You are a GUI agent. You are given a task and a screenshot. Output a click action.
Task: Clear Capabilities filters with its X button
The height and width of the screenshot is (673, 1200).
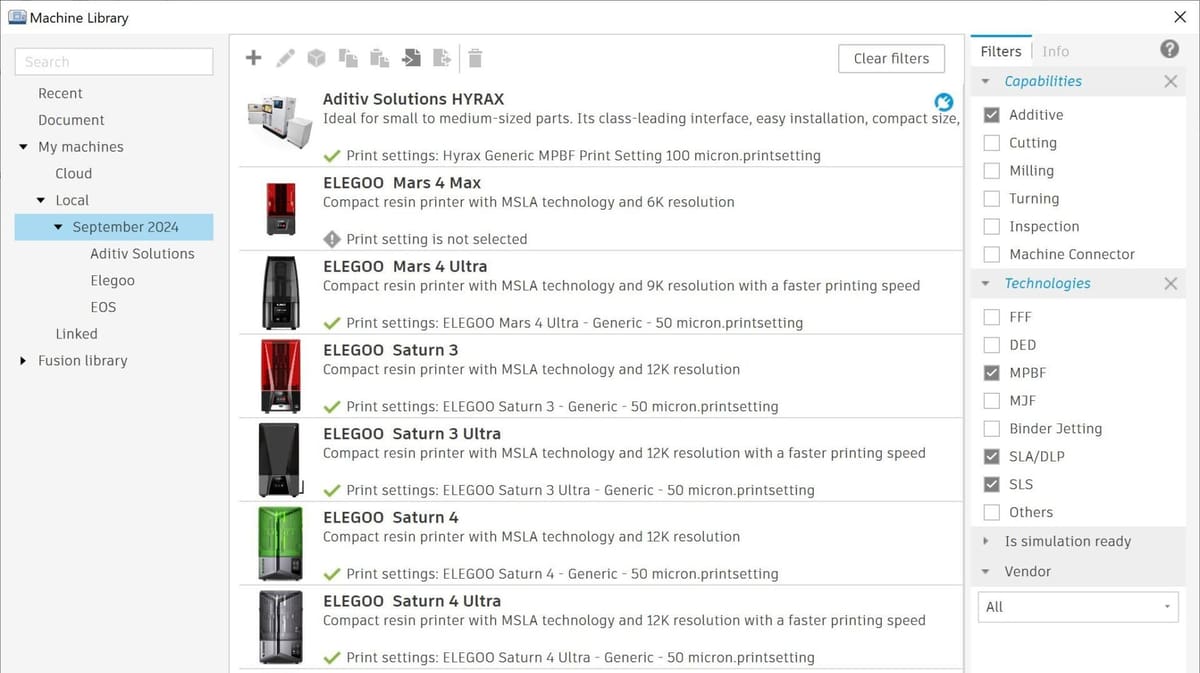[1170, 81]
